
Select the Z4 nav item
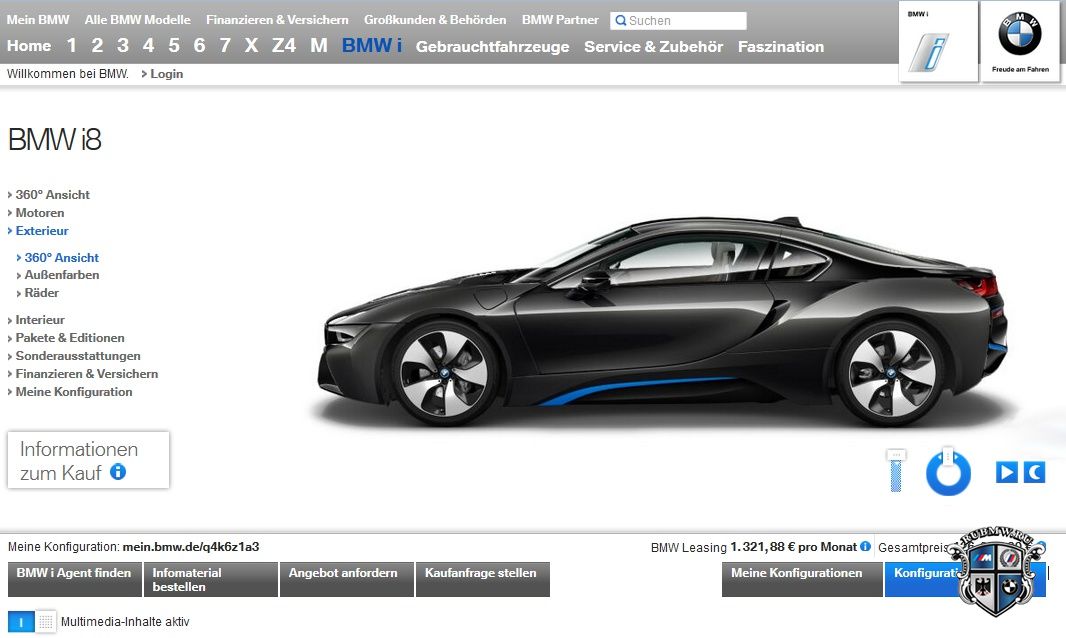[284, 46]
